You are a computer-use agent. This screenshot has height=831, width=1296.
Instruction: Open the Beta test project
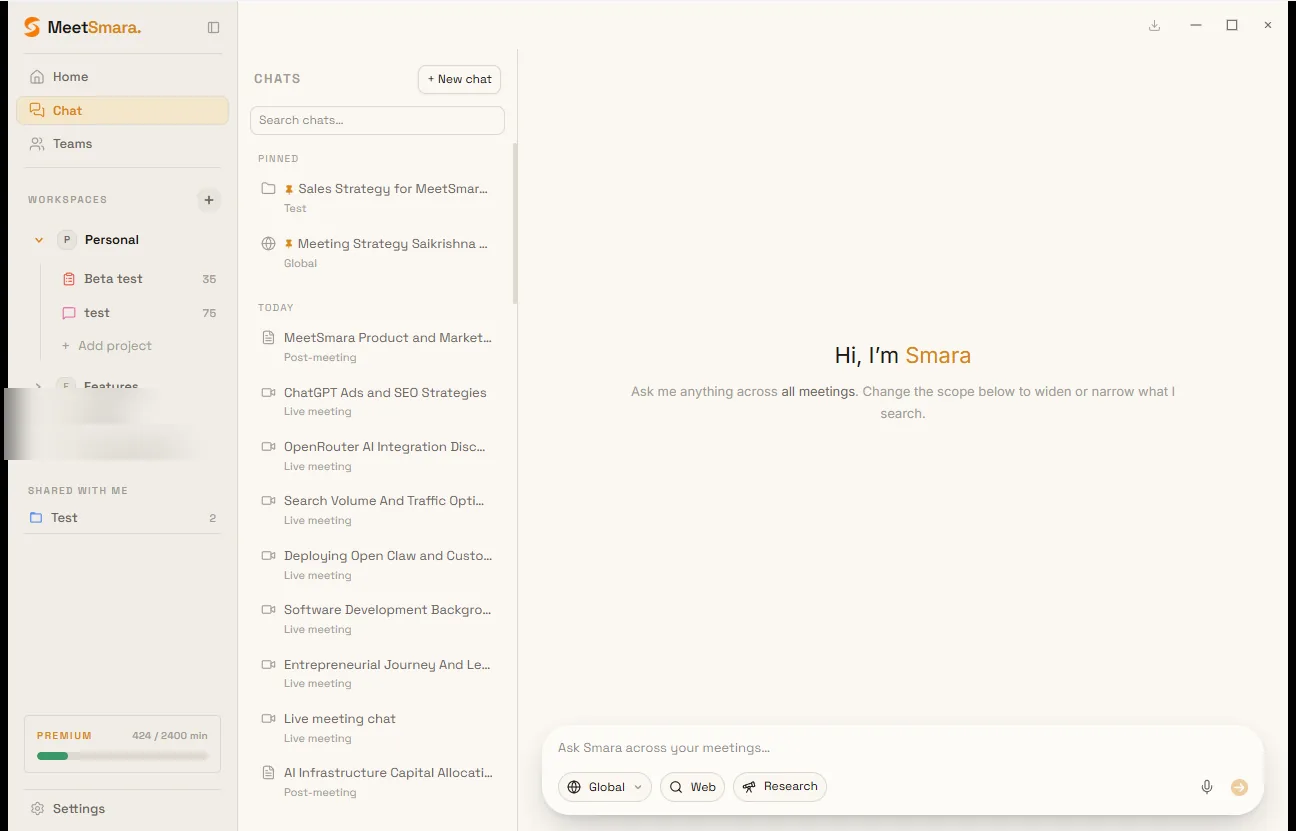point(138,279)
